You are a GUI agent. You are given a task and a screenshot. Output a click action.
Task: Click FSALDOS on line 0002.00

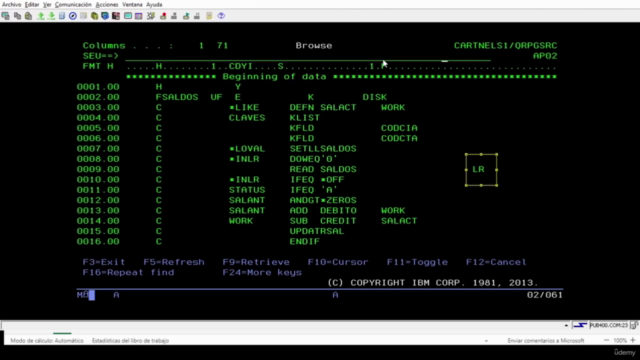[177, 97]
